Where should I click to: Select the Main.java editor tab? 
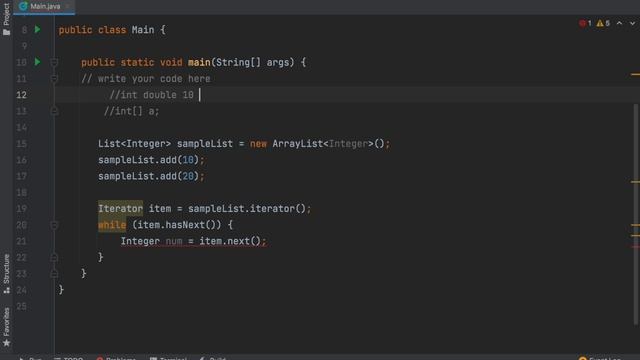click(45, 6)
